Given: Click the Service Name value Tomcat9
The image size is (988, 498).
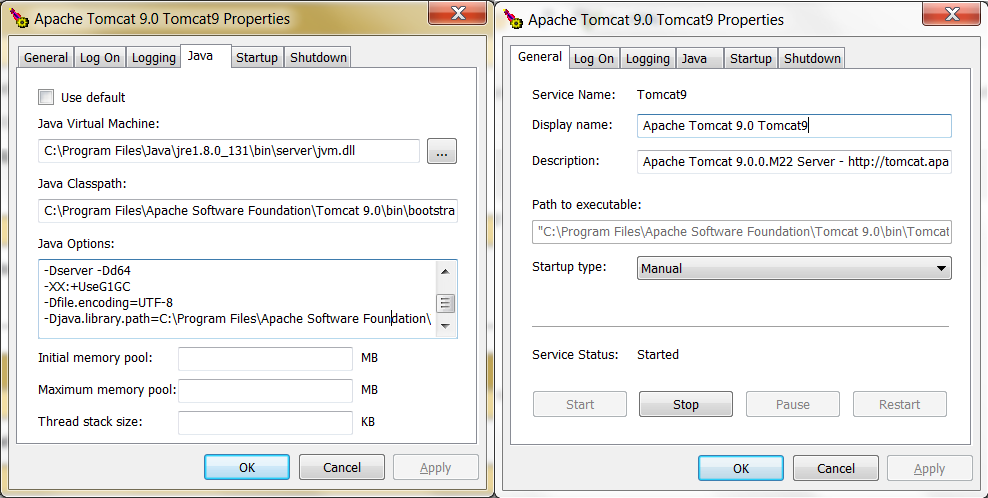Looking at the screenshot, I should click(x=662, y=95).
